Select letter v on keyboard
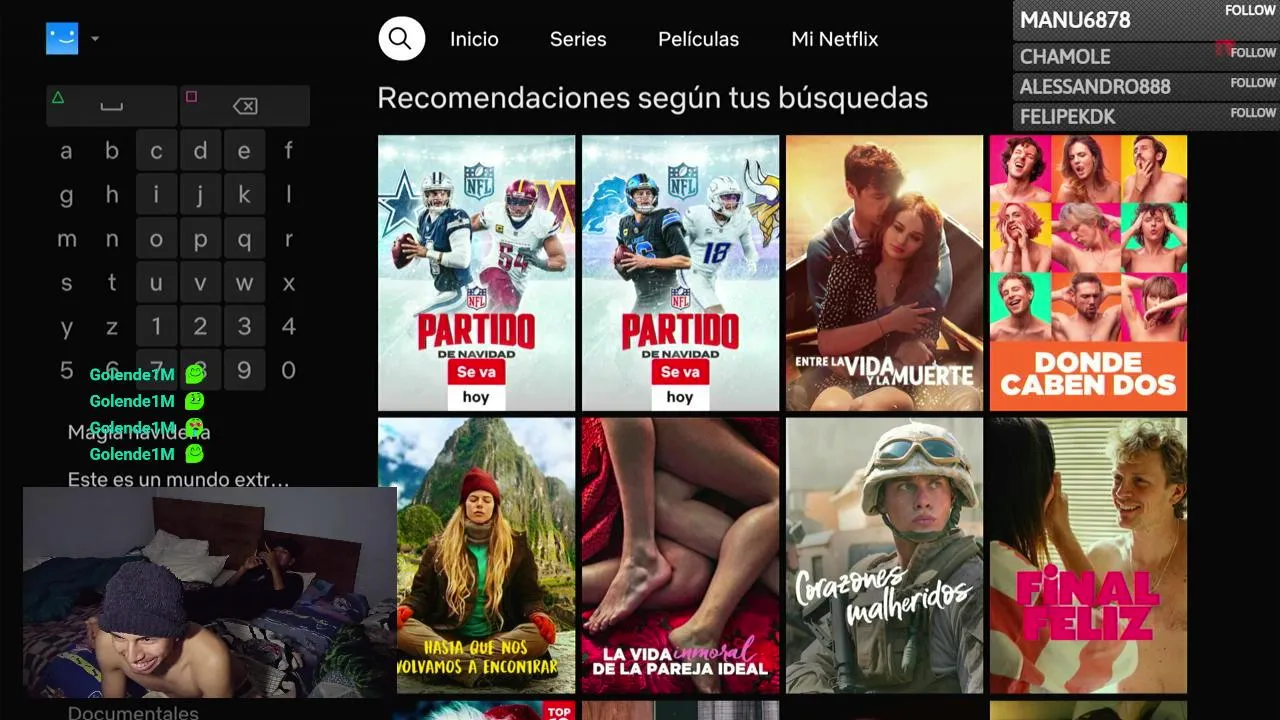The image size is (1280, 720). [x=200, y=283]
